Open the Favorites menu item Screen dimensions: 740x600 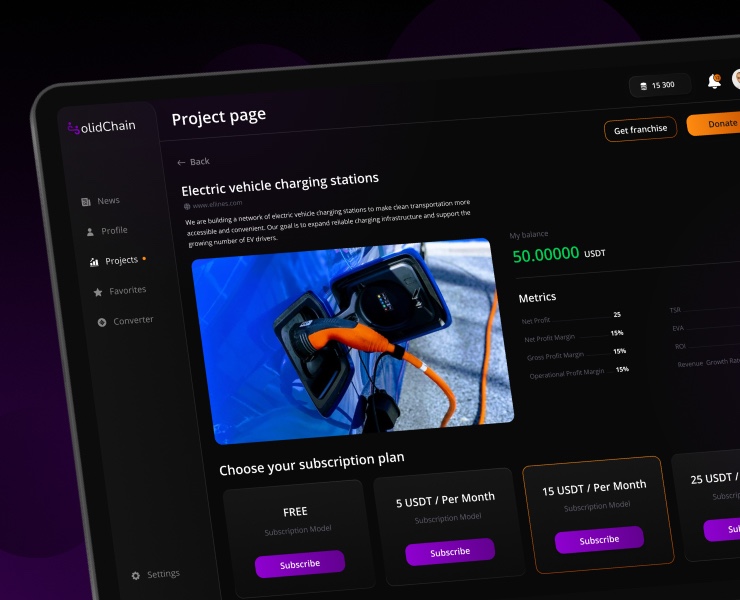pyautogui.click(x=120, y=291)
